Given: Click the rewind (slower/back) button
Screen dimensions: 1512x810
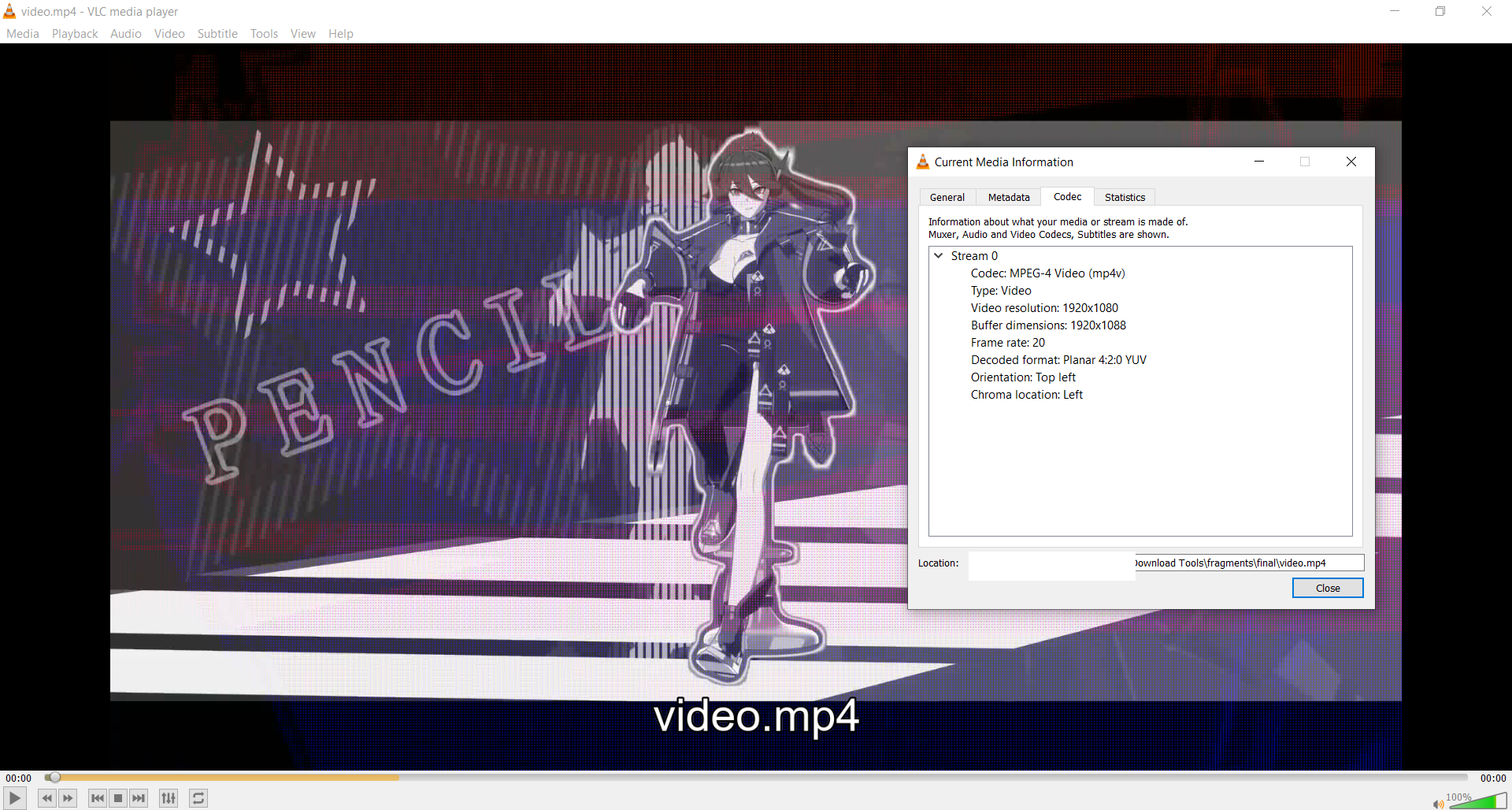Looking at the screenshot, I should coord(47,798).
